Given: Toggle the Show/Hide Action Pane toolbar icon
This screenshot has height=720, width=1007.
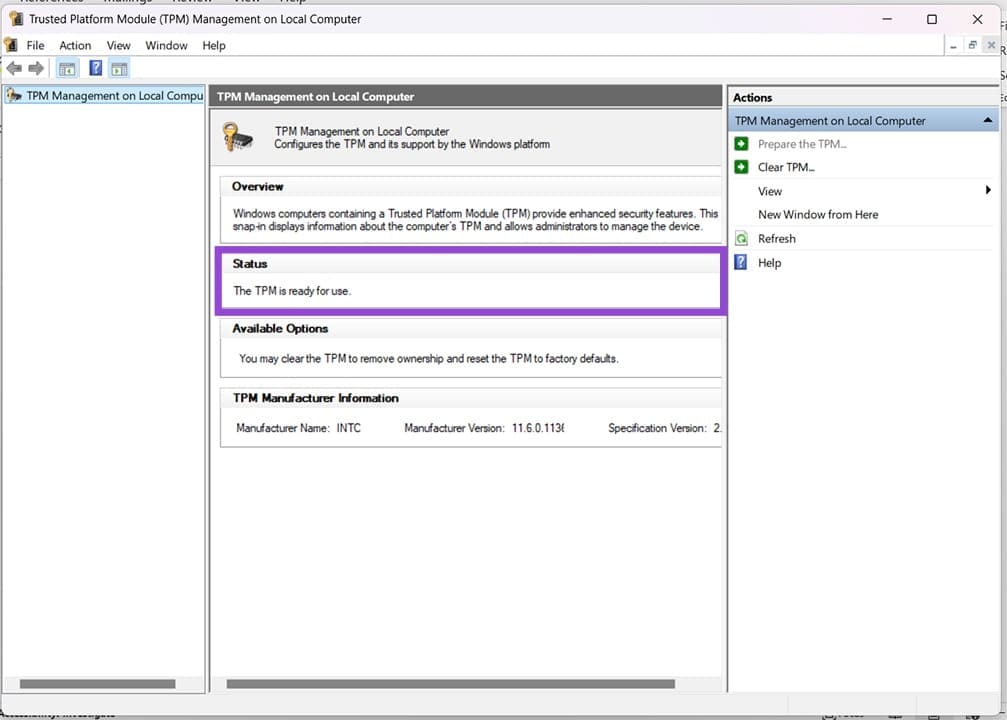Looking at the screenshot, I should [x=119, y=68].
